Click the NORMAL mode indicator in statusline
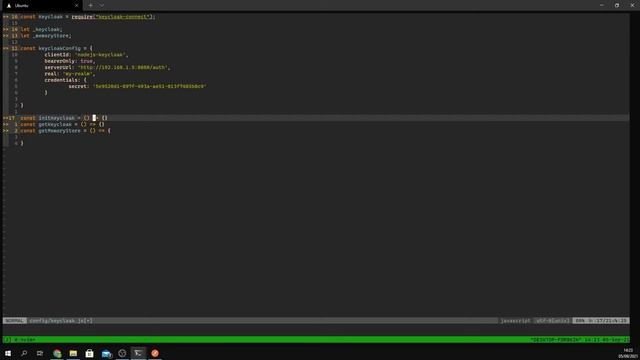640x360 pixels. (15, 321)
